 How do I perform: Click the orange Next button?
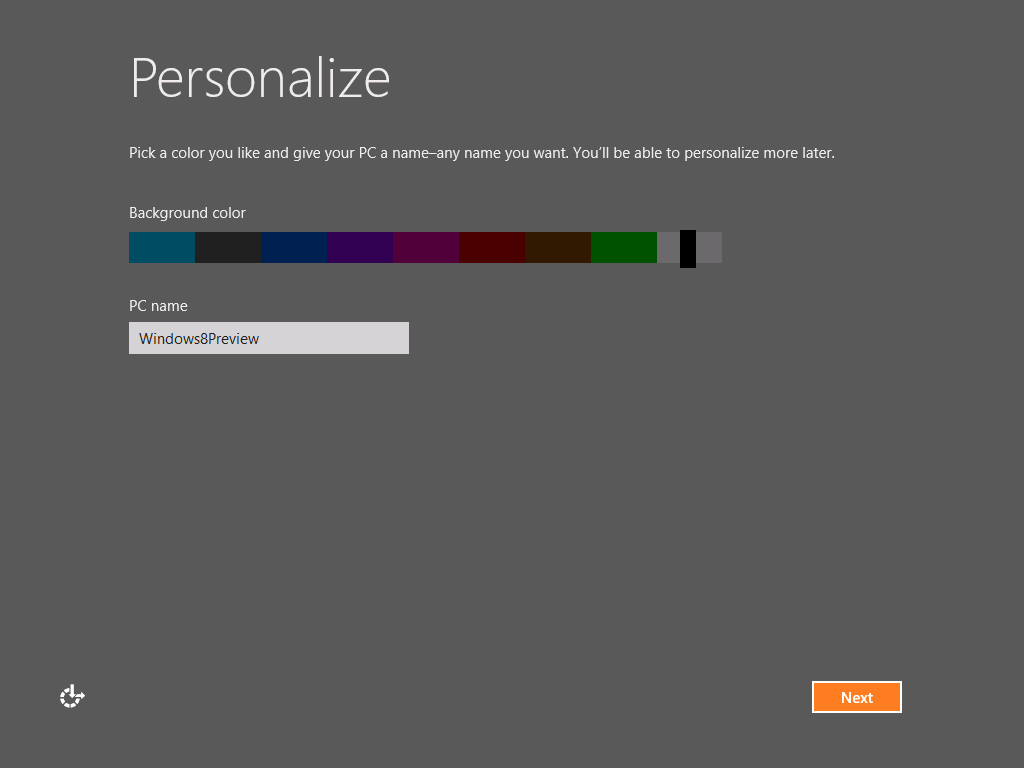click(x=856, y=697)
